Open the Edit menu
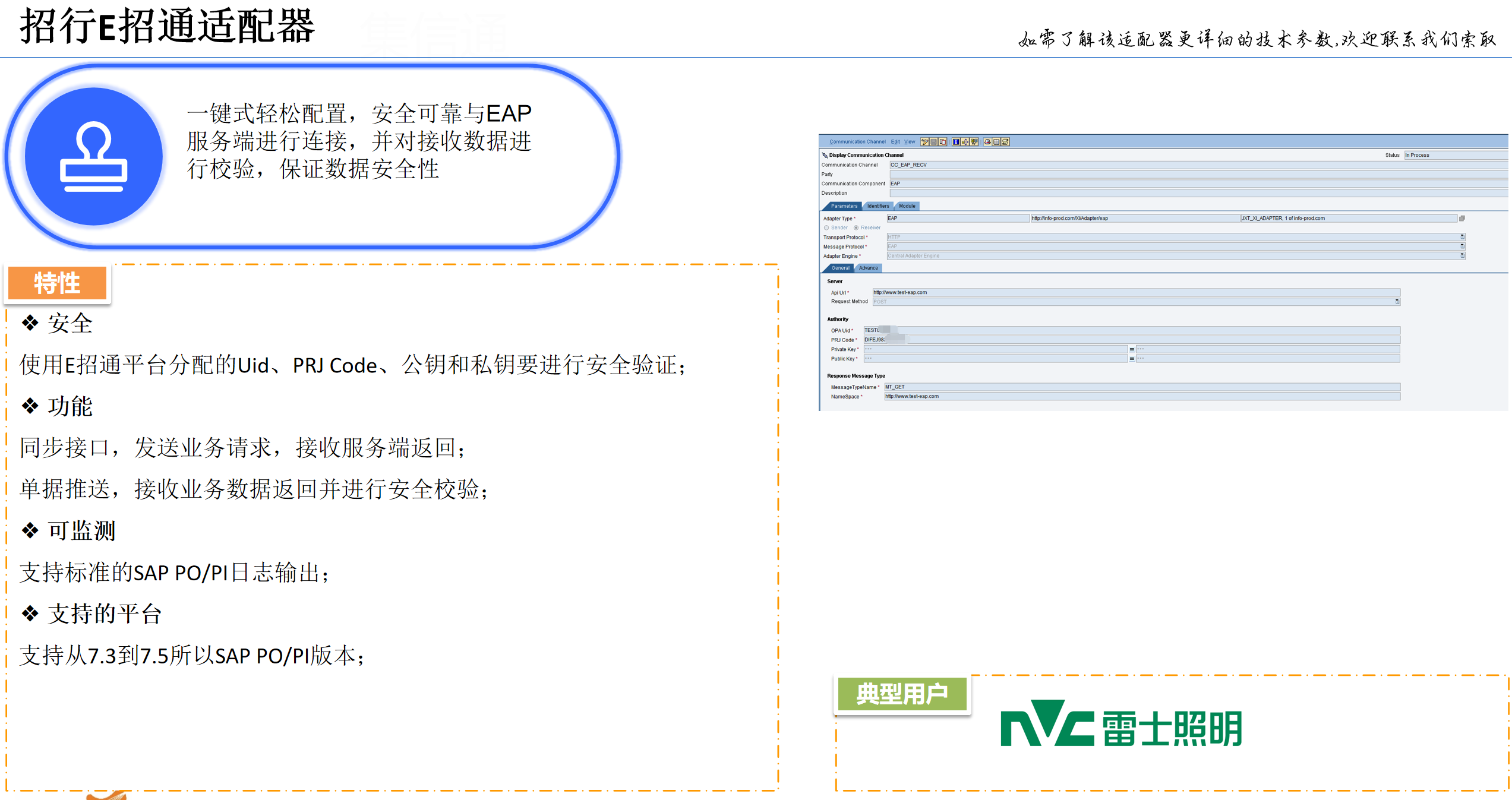 coord(895,142)
